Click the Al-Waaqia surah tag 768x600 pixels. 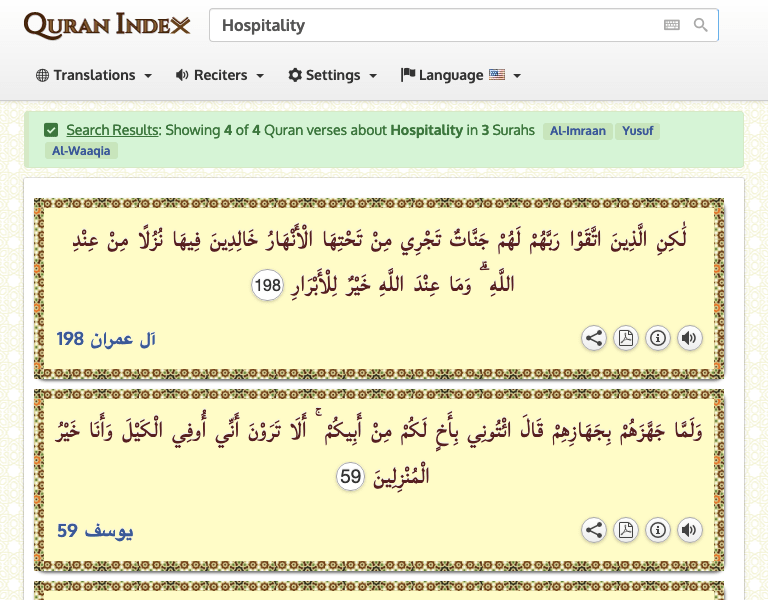click(x=81, y=151)
